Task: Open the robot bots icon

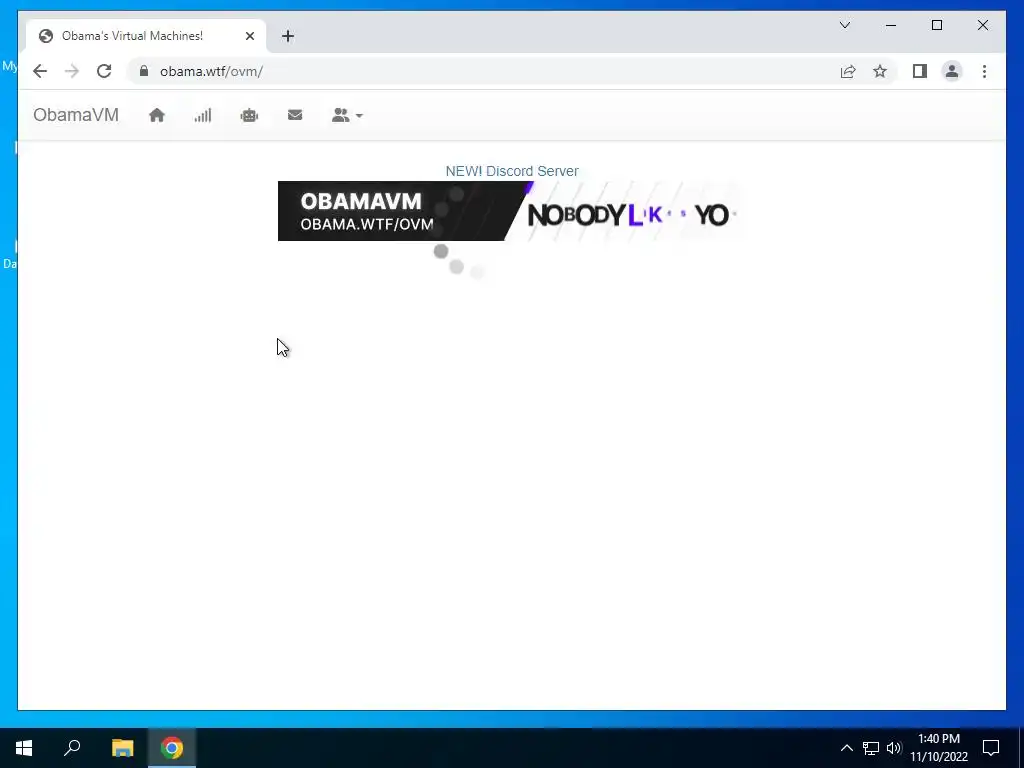Action: pos(249,116)
